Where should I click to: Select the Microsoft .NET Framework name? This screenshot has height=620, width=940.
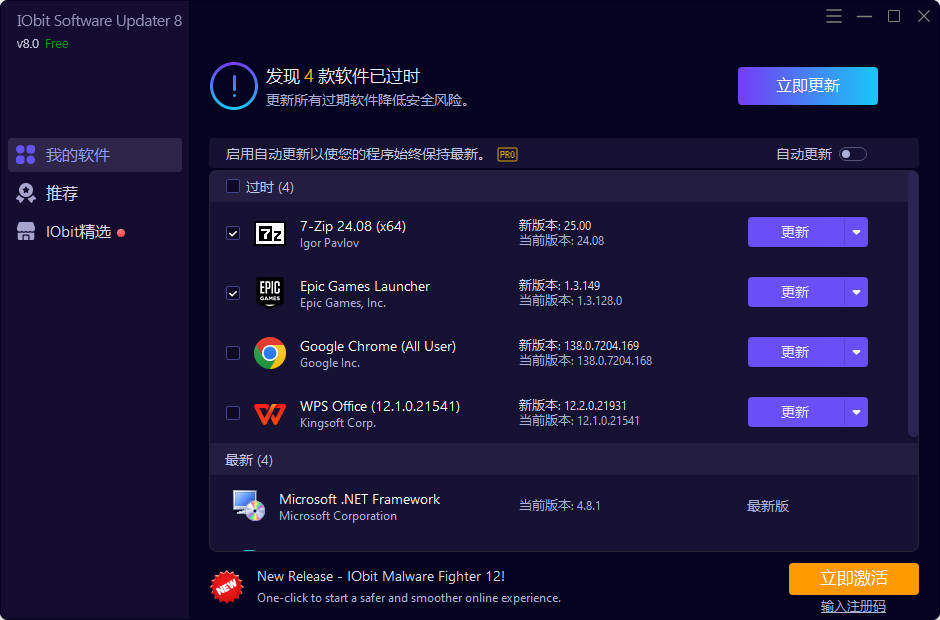click(360, 499)
